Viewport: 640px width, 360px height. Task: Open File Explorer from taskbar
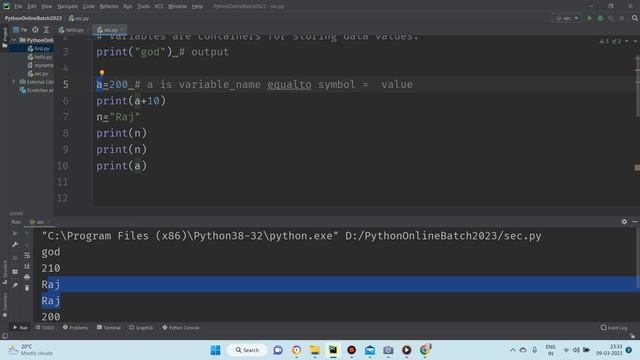315,350
